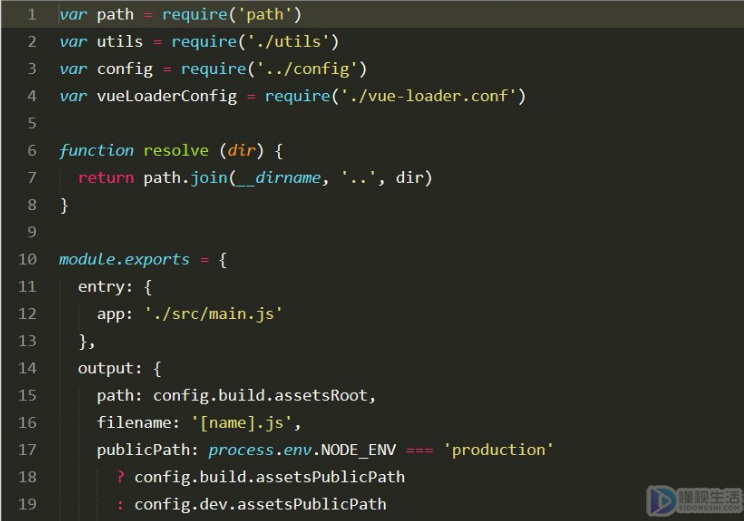Click line number 19 in the gutter
The image size is (744, 521).
(x=27, y=504)
